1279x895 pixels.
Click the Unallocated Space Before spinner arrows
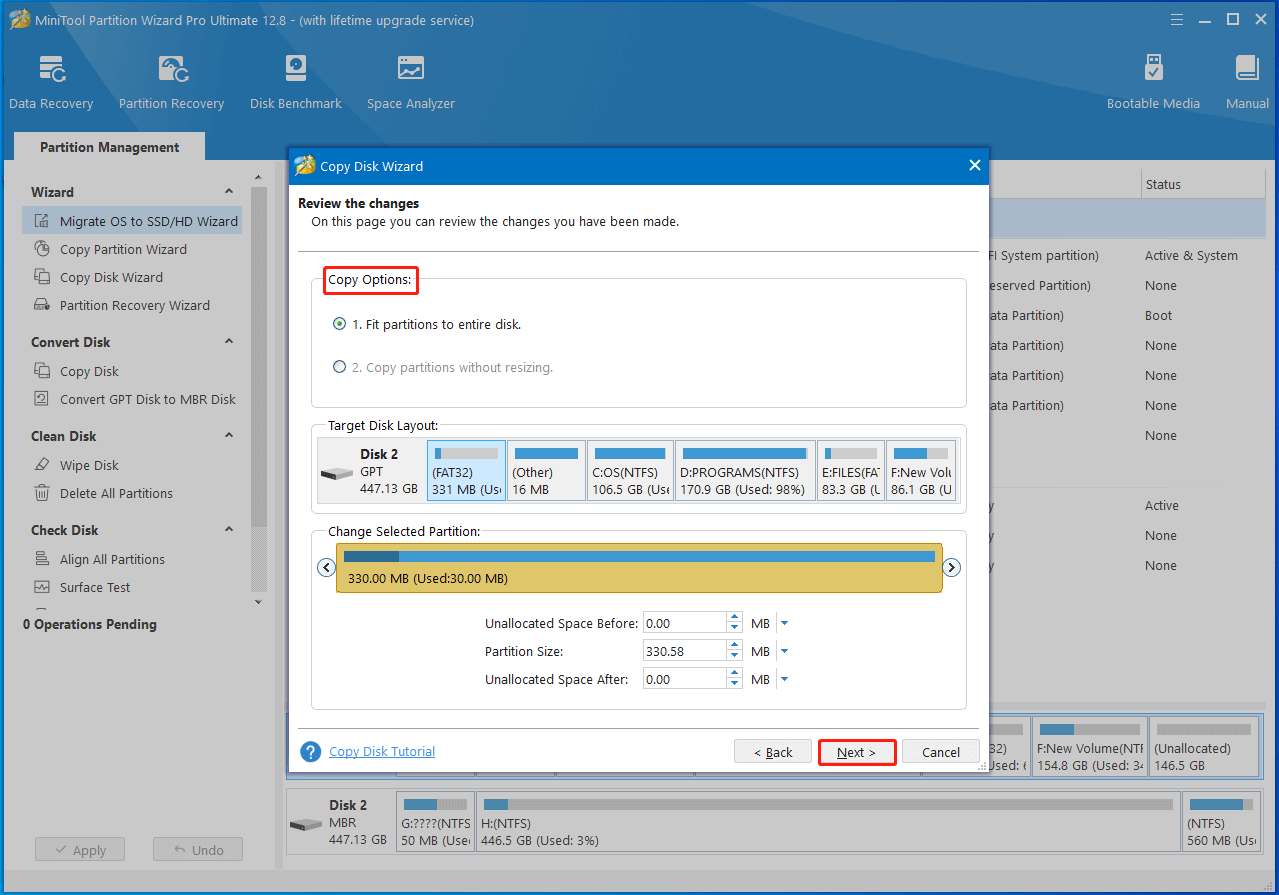coord(735,623)
